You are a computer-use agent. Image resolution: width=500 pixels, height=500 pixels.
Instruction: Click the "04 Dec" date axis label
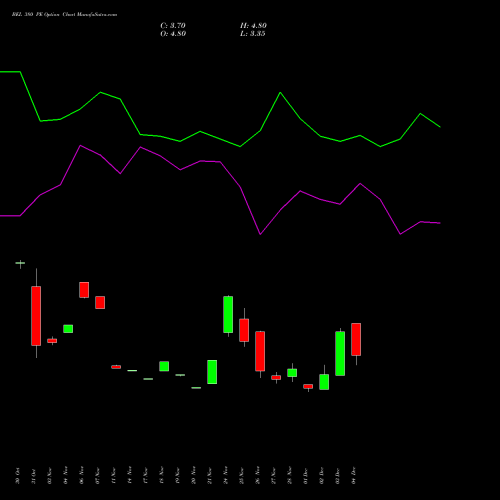pyautogui.click(x=354, y=476)
